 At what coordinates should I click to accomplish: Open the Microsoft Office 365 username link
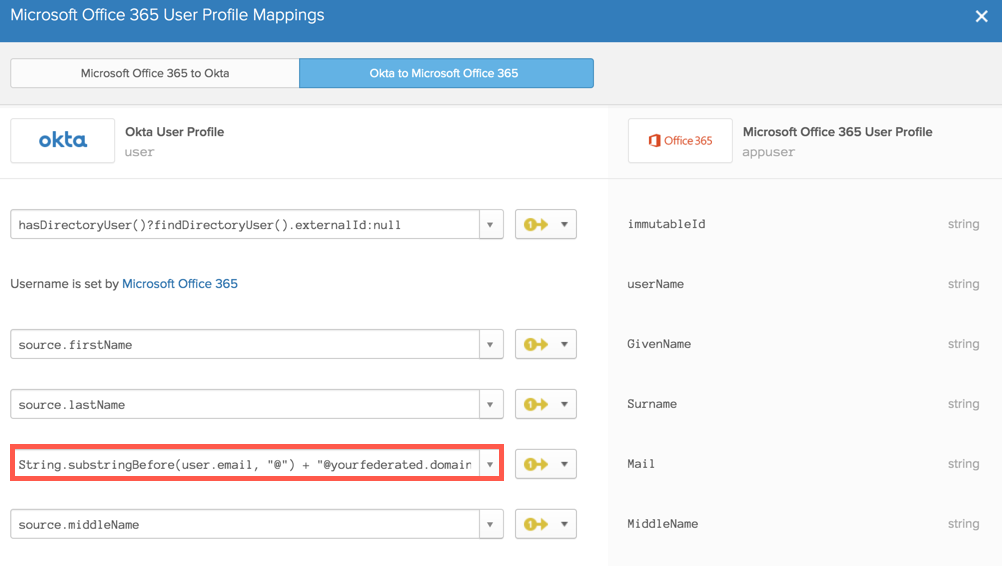coord(180,284)
